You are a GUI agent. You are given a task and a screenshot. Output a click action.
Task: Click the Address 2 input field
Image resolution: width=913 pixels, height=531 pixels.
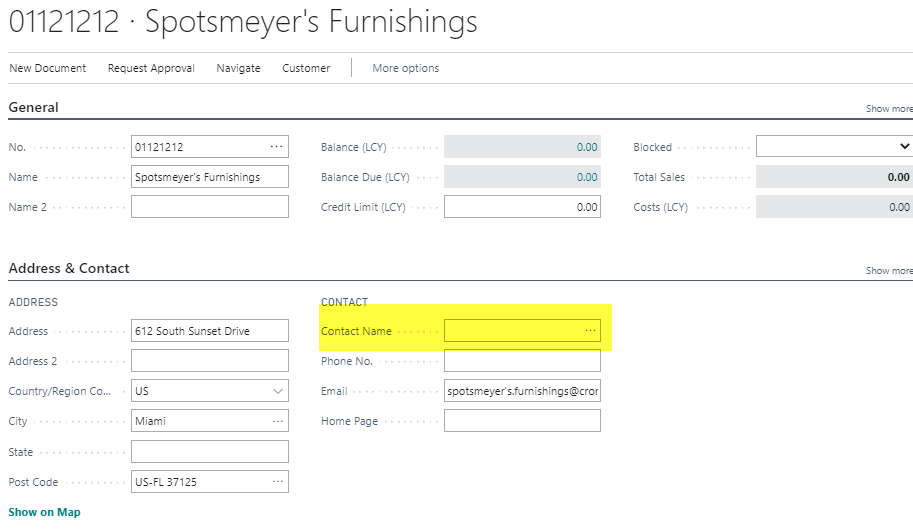pyautogui.click(x=210, y=360)
